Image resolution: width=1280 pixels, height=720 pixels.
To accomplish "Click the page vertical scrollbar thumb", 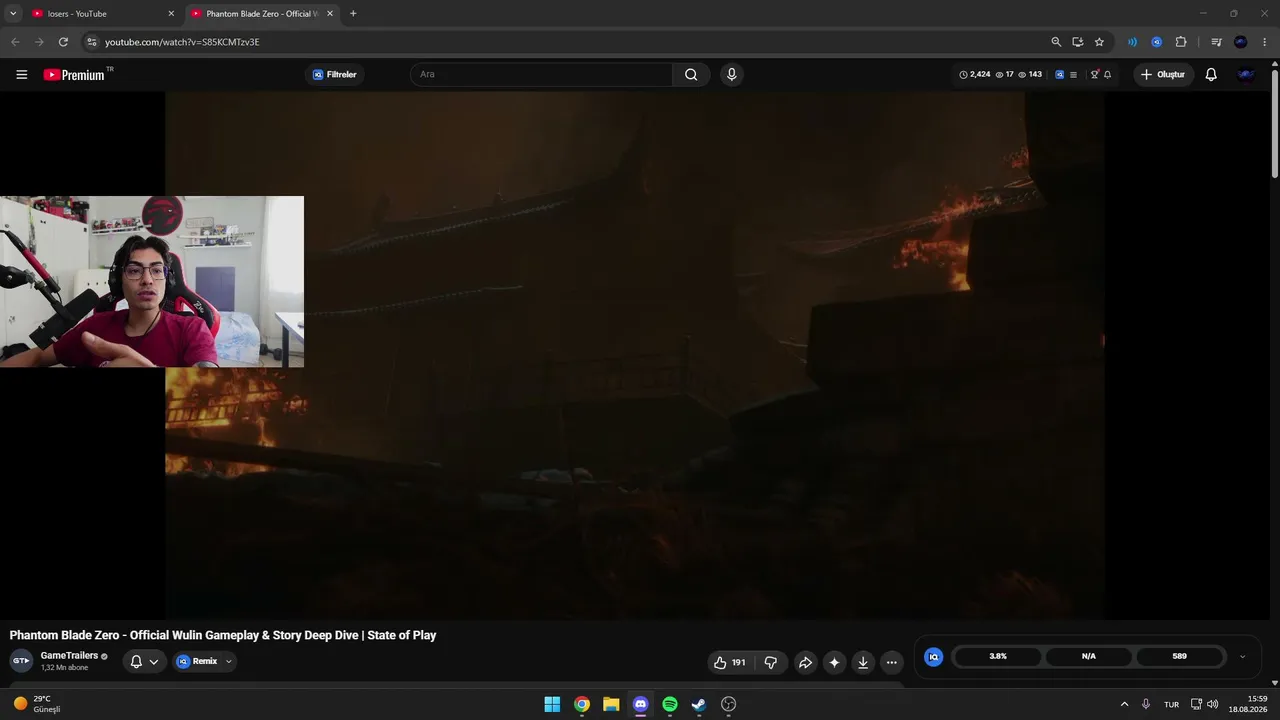I will (1274, 124).
